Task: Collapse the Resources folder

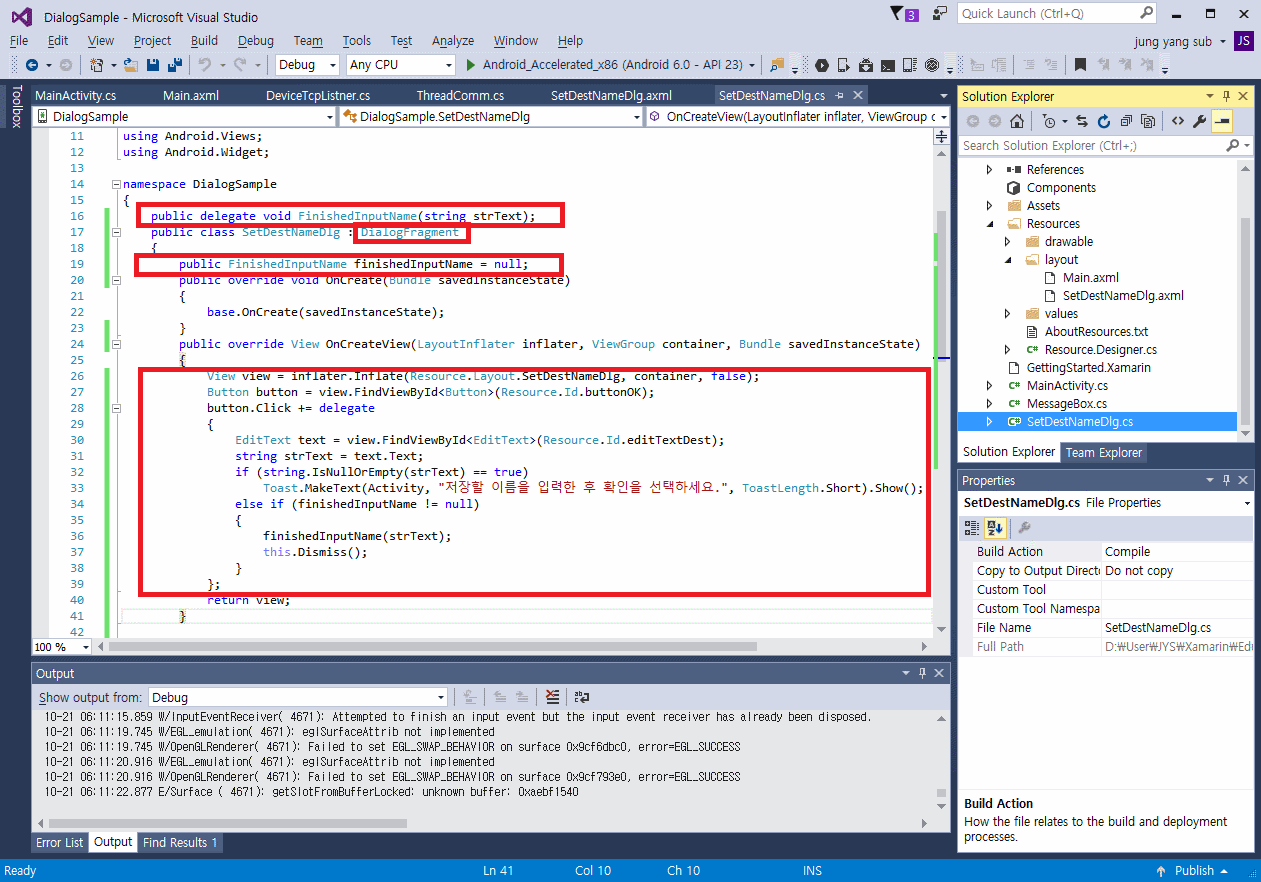Action: click(991, 224)
